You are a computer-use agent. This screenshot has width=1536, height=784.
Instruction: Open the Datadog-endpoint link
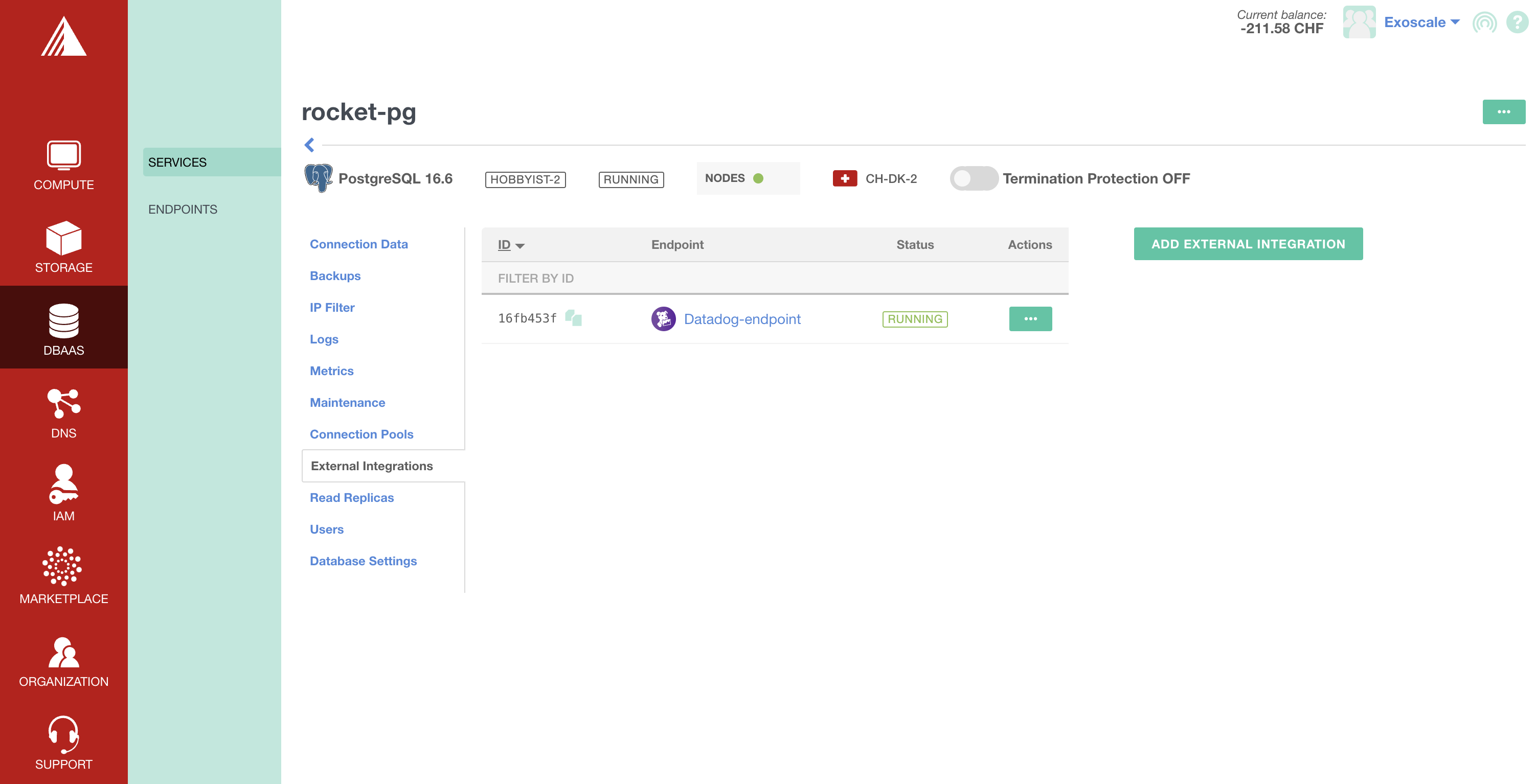[x=742, y=319]
